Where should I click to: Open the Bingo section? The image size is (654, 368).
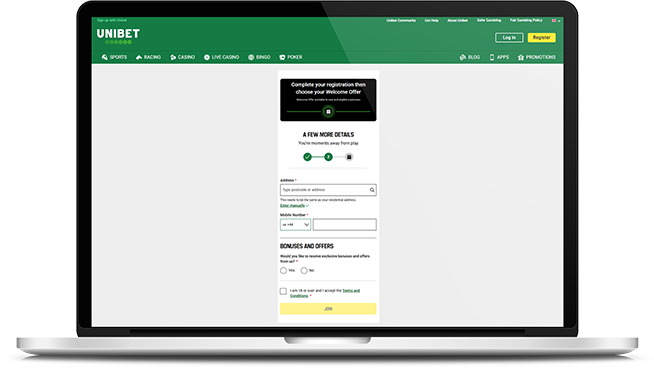click(x=259, y=57)
